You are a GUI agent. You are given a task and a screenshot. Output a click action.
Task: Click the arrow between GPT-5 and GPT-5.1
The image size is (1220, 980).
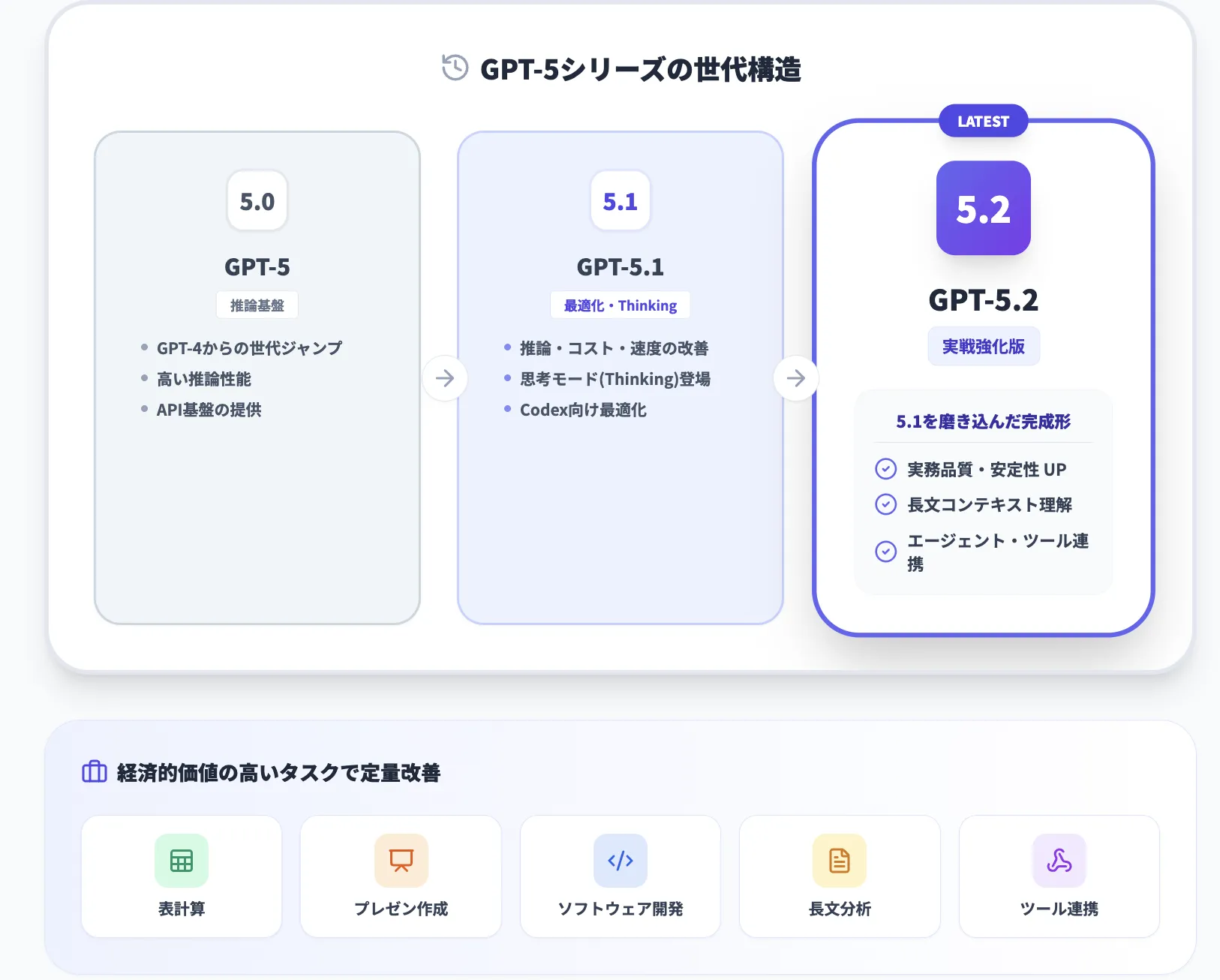click(x=446, y=378)
